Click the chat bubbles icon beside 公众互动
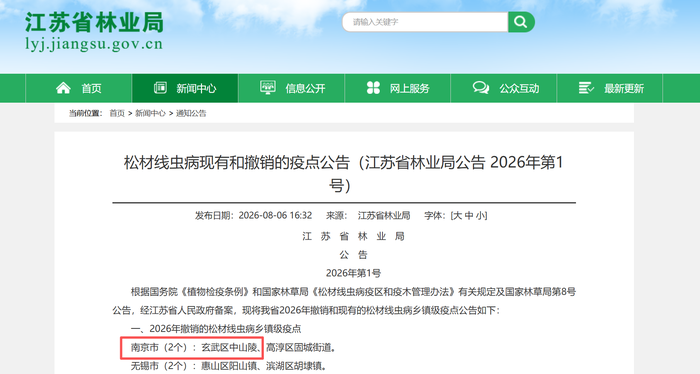700x374 pixels. pos(481,87)
